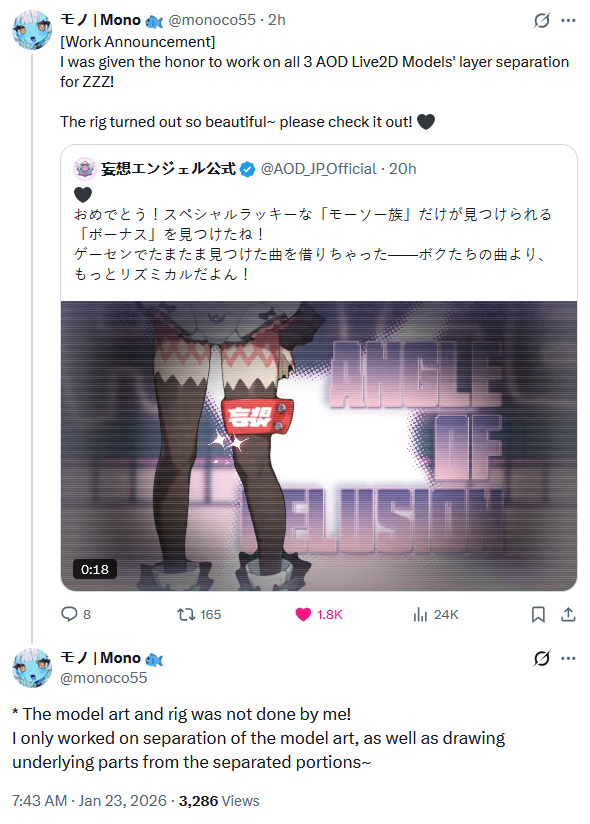The image size is (590, 824).
Task: Open the 7:43 AM Jan 23, 2026 timestamp
Action: pyautogui.click(x=89, y=801)
